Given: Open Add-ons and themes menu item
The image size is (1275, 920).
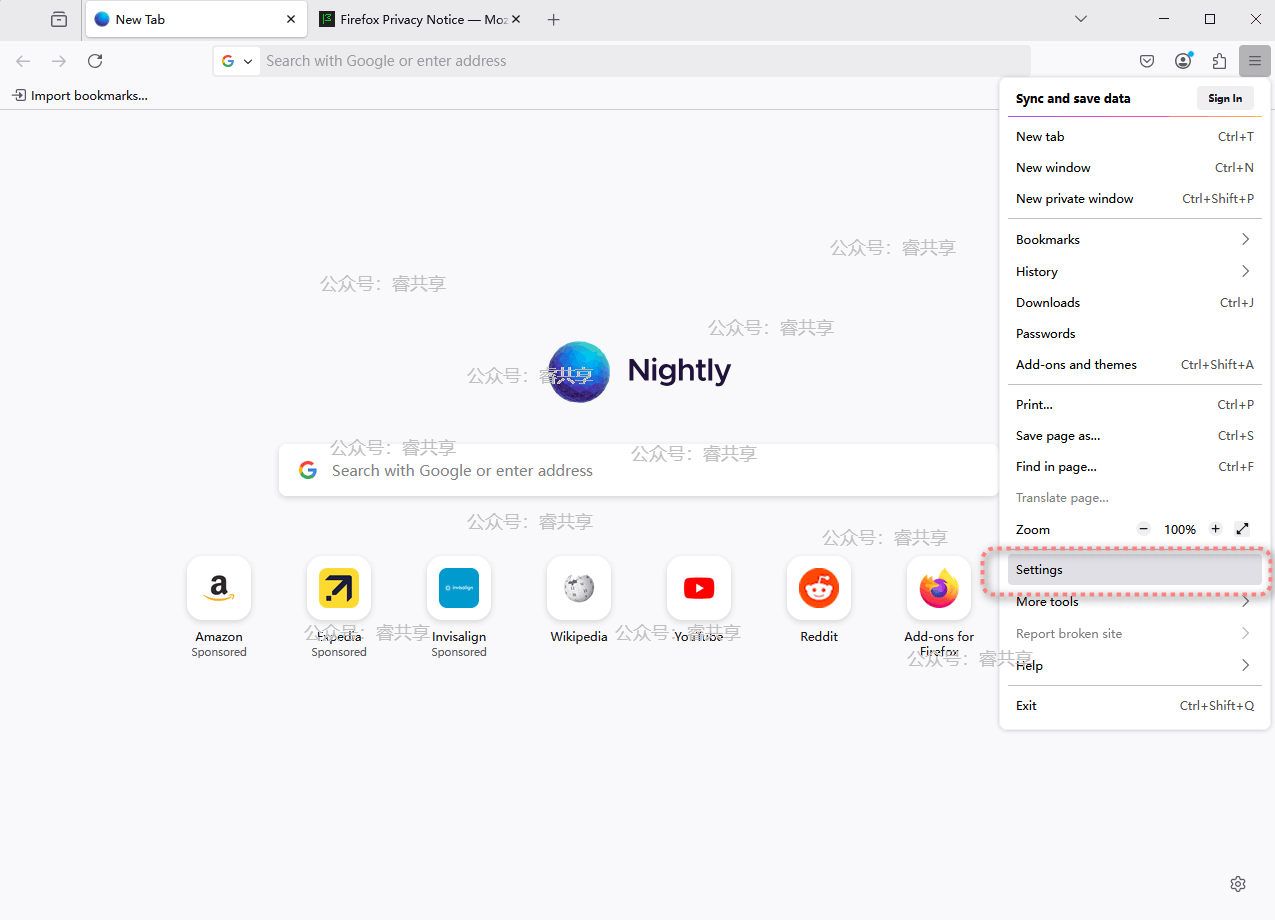Looking at the screenshot, I should 1134,364.
